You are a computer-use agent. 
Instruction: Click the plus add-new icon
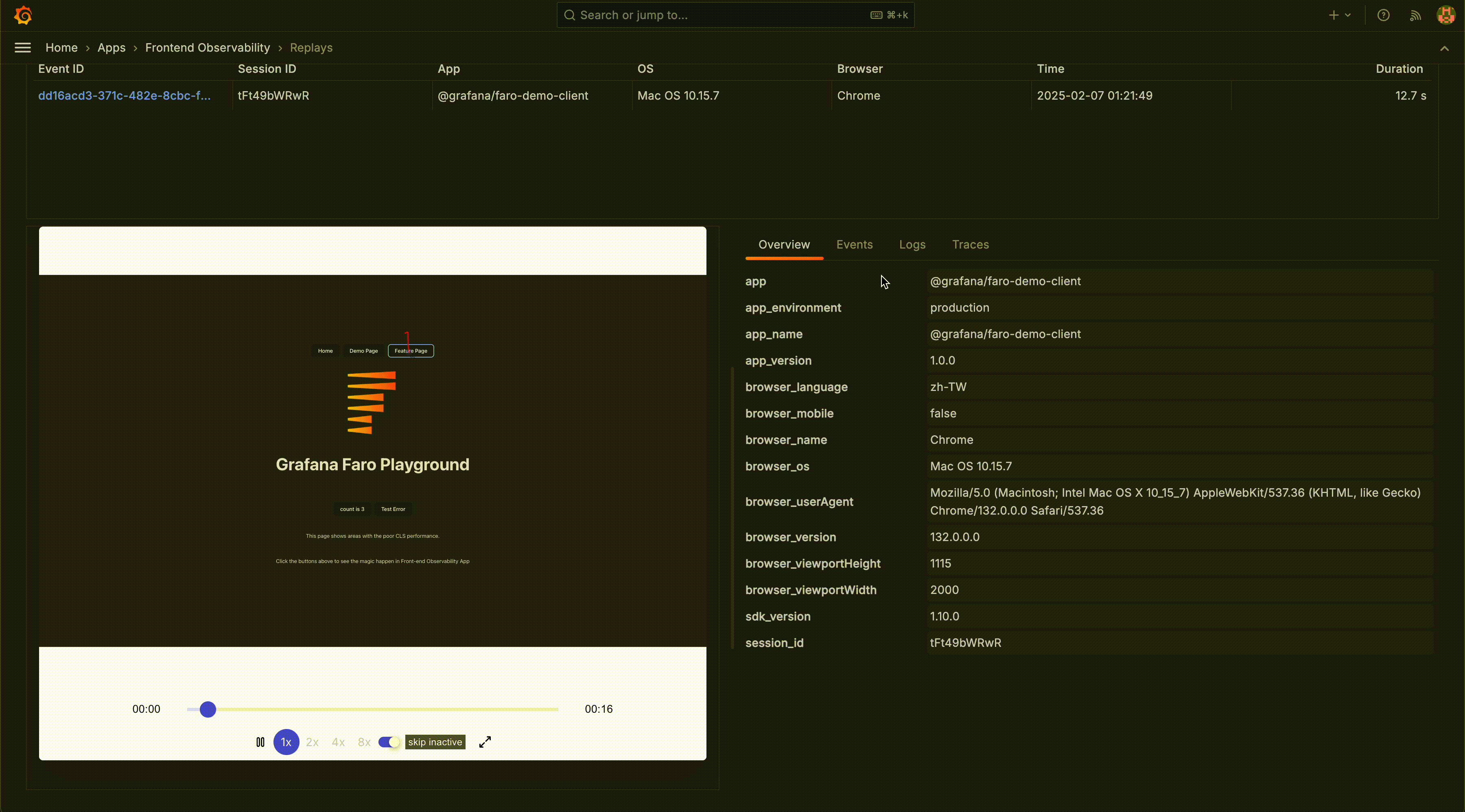[x=1334, y=15]
